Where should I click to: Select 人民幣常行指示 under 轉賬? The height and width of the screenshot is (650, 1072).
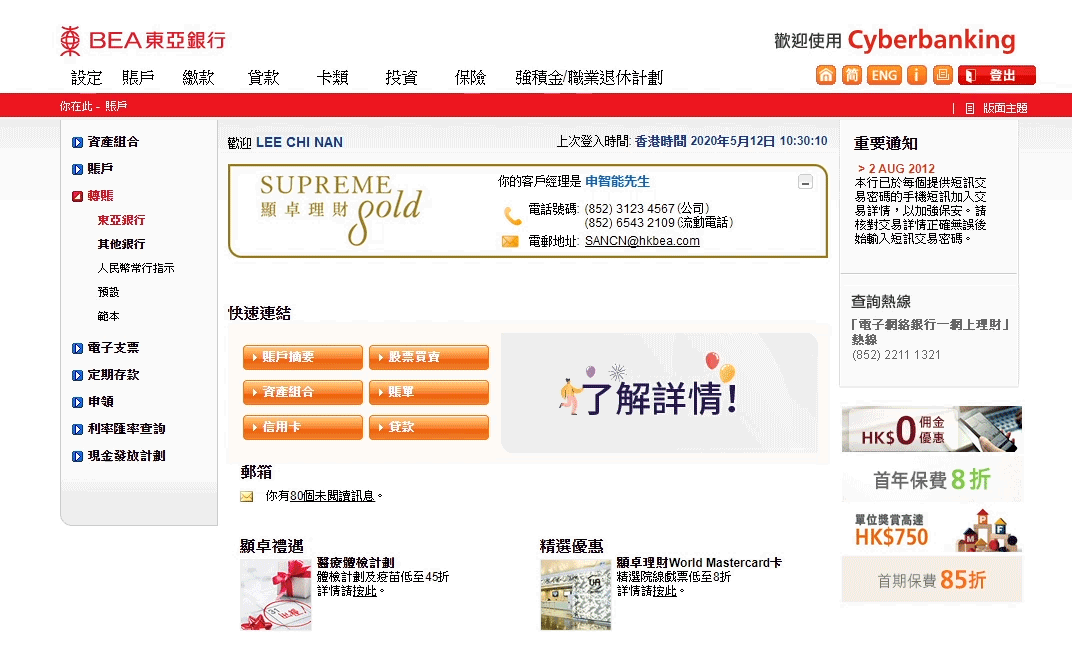pos(135,268)
